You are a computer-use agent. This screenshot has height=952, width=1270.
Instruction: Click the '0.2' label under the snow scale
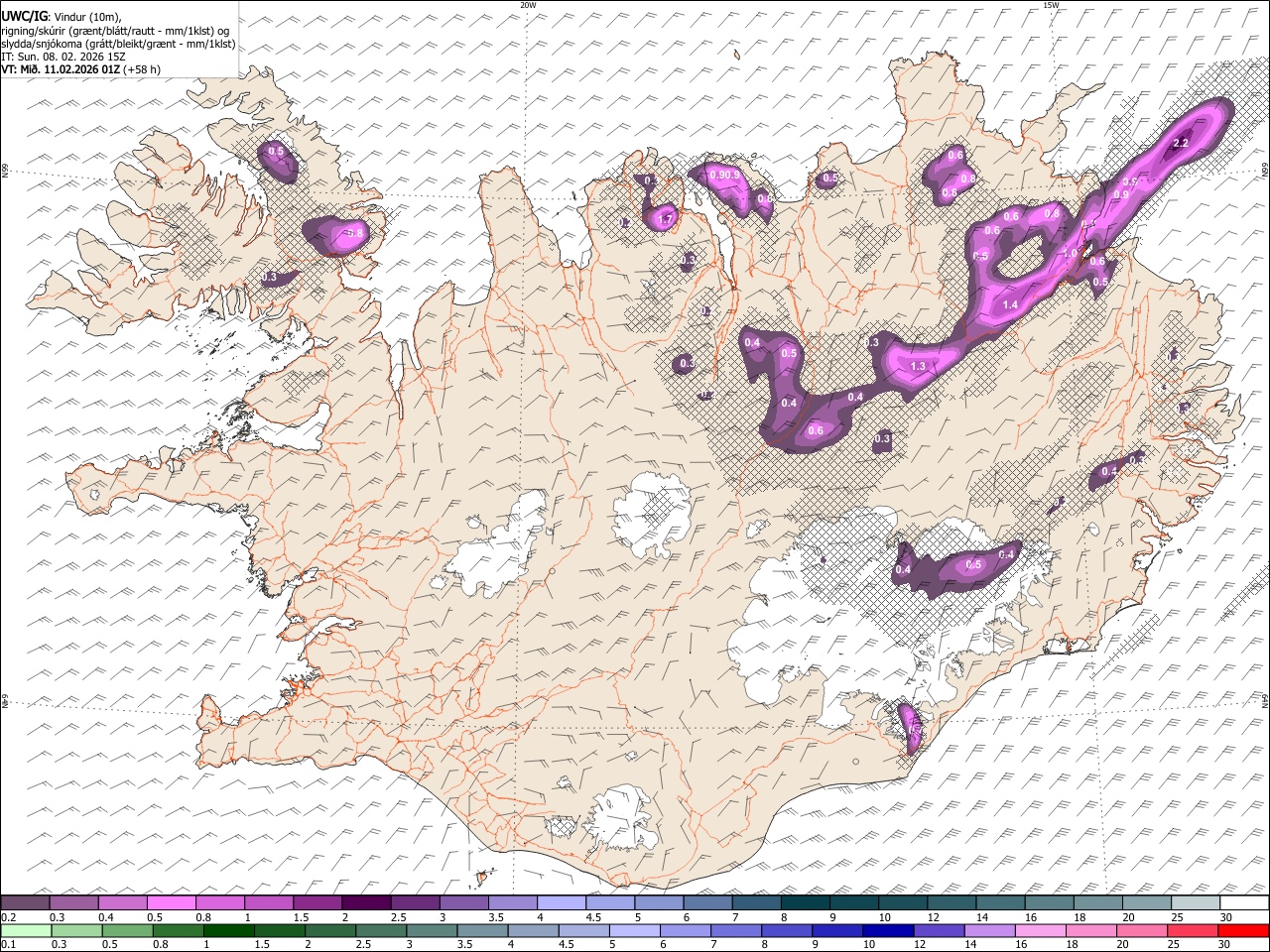coord(8,916)
